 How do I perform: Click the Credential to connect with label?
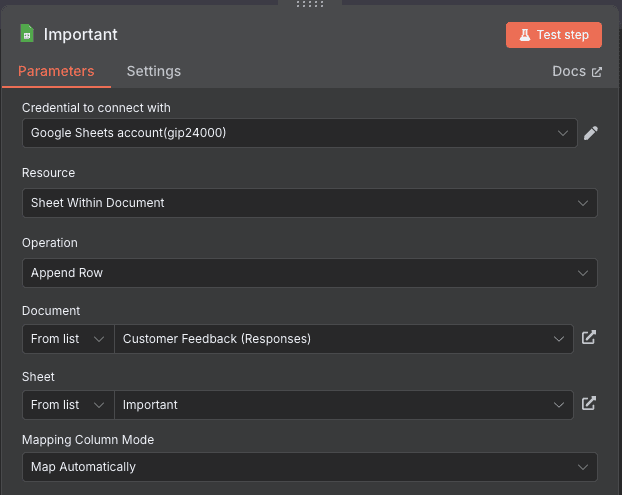click(x=96, y=108)
